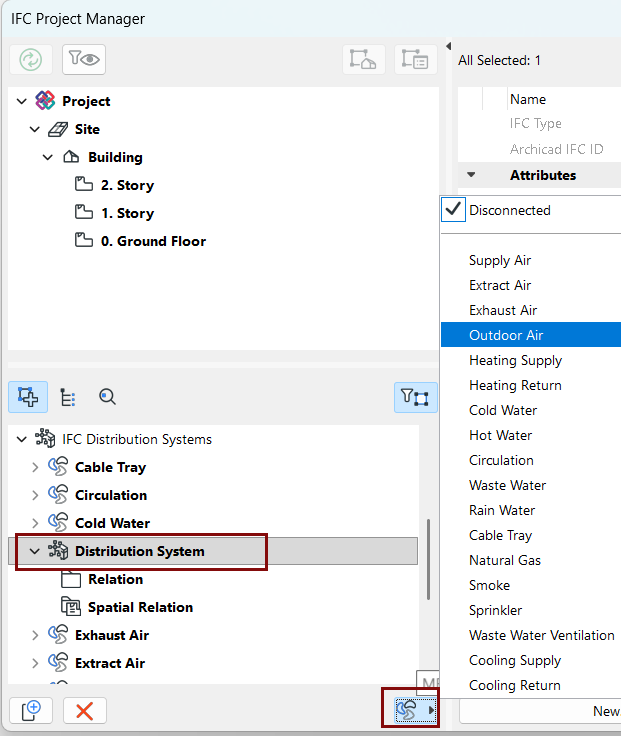Expand the Extract Air system node
Viewport: 621px width, 736px height.
(x=35, y=663)
